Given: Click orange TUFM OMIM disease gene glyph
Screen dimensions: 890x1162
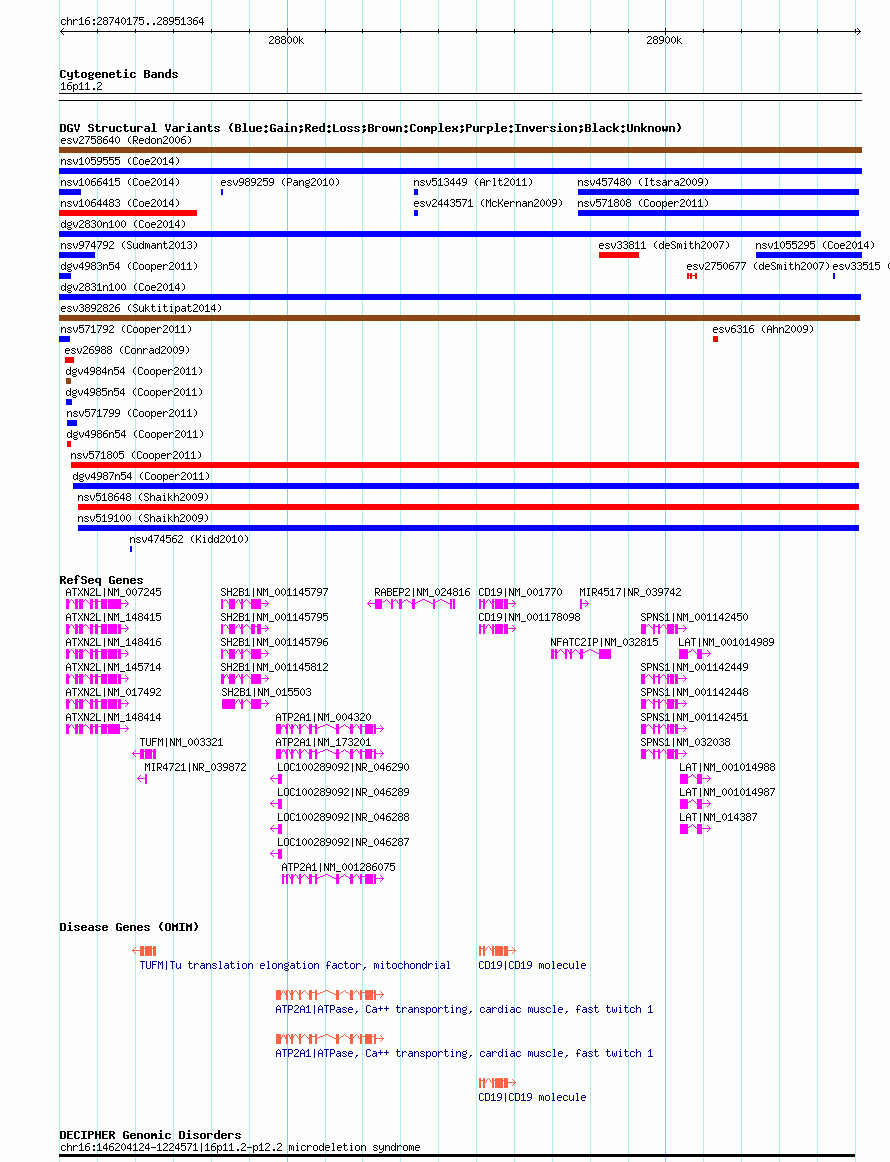Looking at the screenshot, I should pyautogui.click(x=145, y=951).
